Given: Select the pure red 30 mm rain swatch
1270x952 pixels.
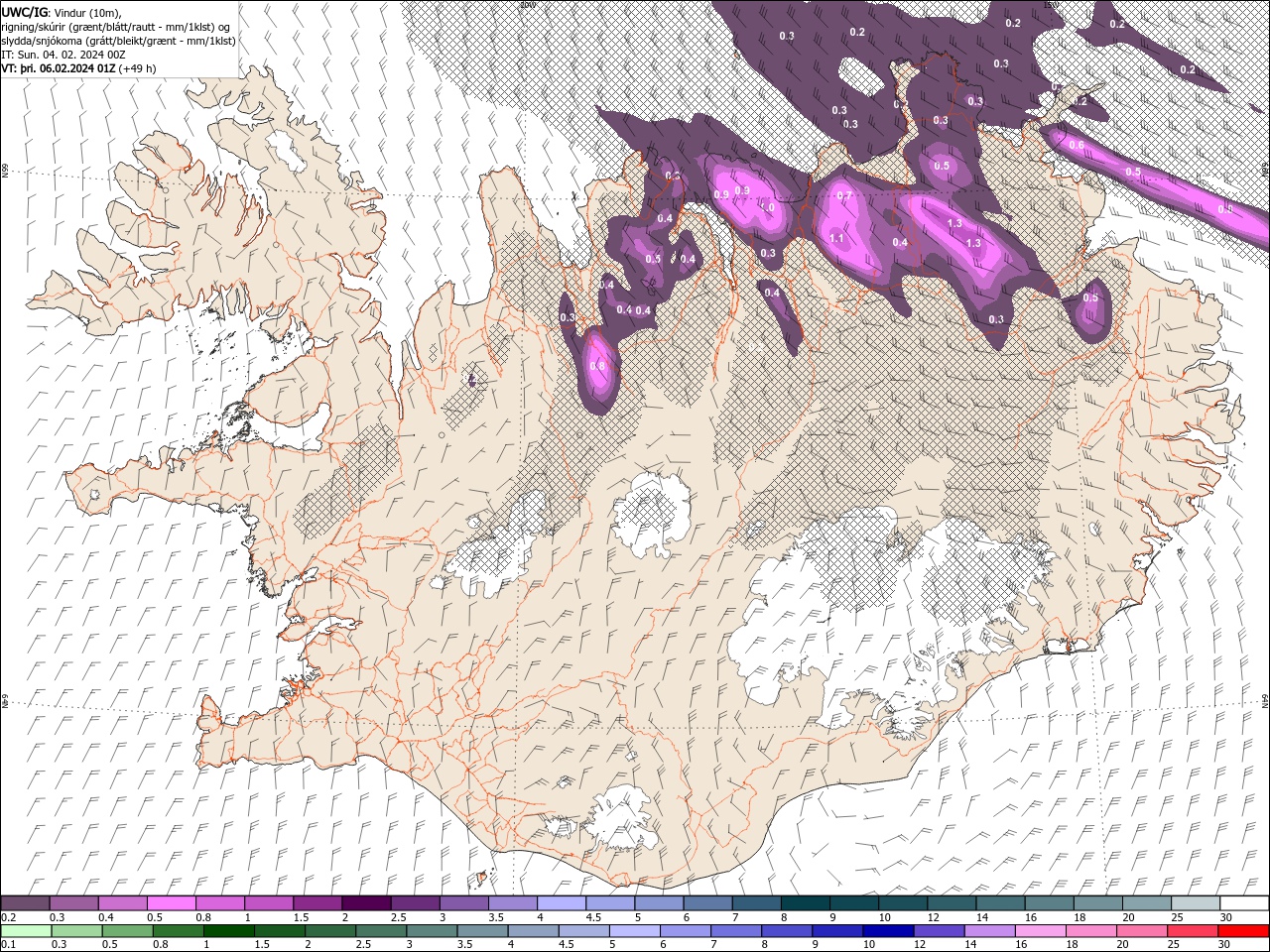Looking at the screenshot, I should pos(1242,930).
